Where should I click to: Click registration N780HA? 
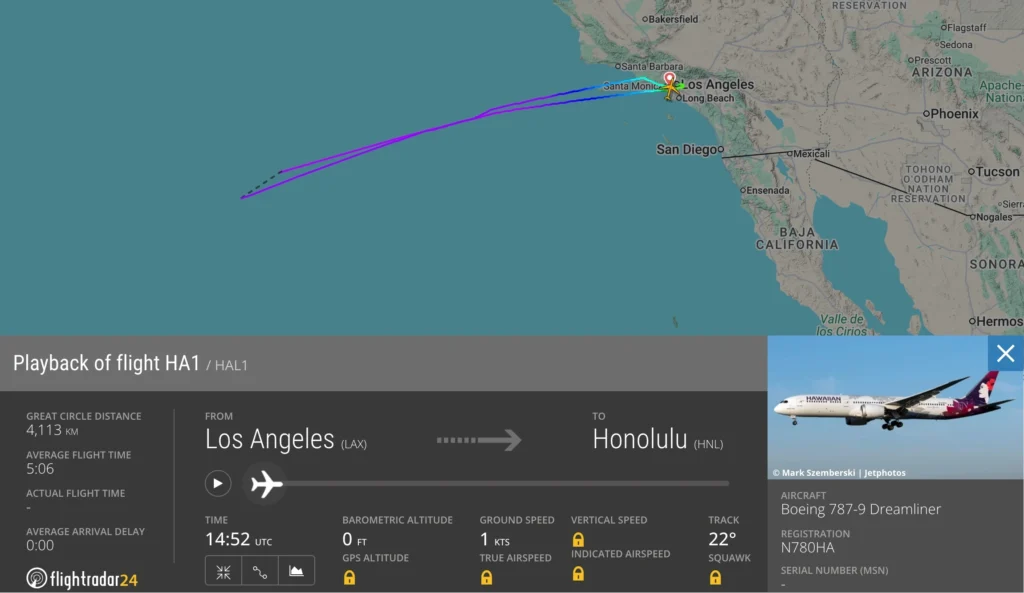(807, 547)
